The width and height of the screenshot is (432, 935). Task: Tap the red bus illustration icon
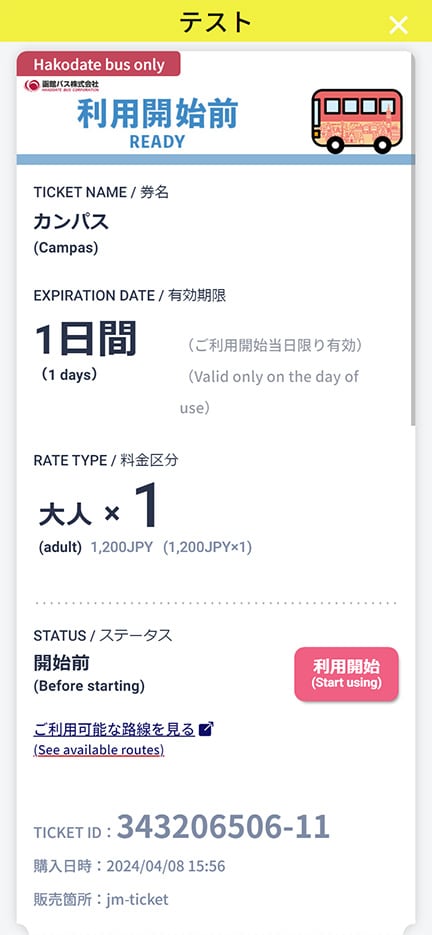tap(357, 121)
